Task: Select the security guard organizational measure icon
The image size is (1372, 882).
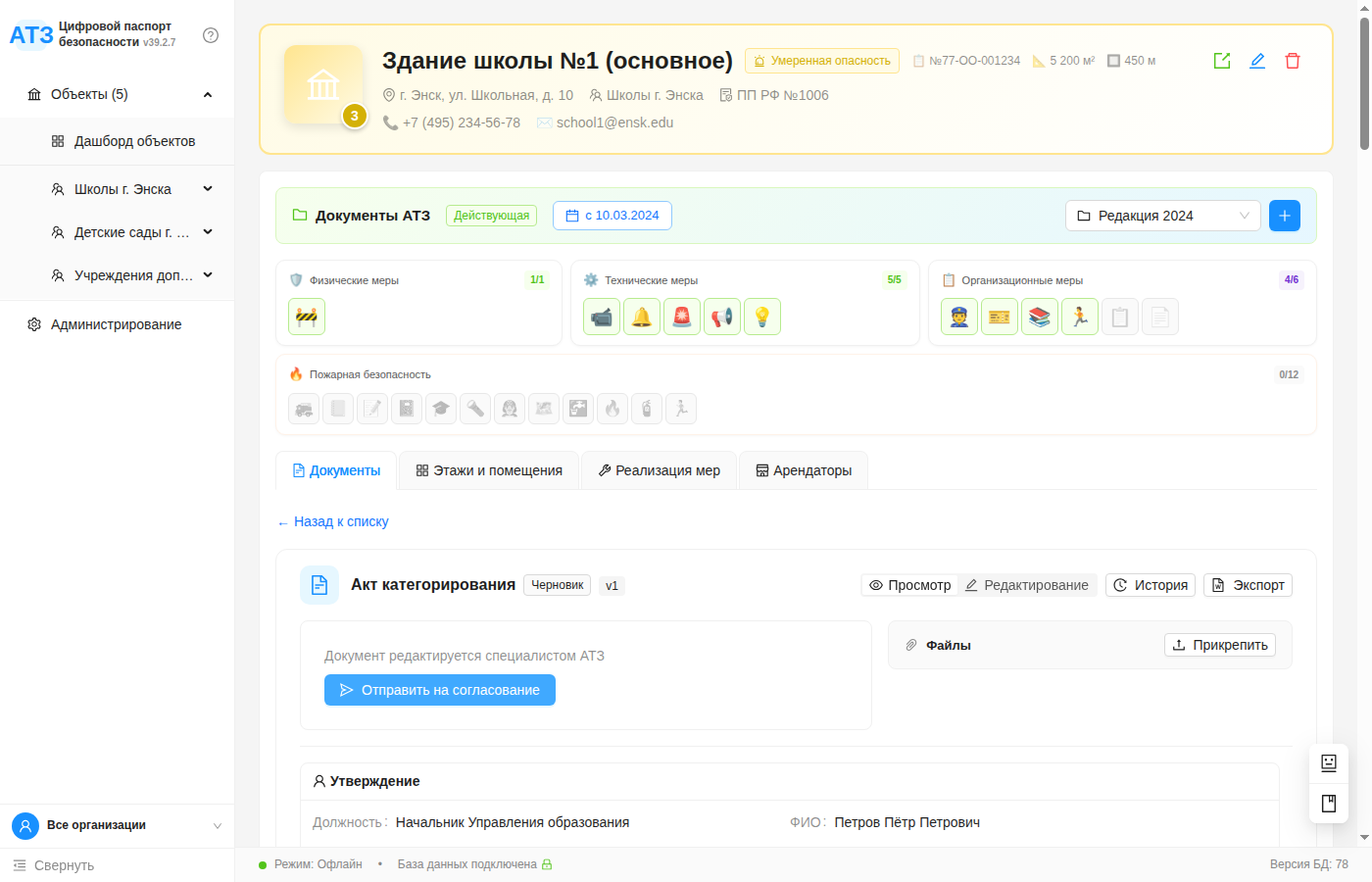Action: tap(958, 316)
